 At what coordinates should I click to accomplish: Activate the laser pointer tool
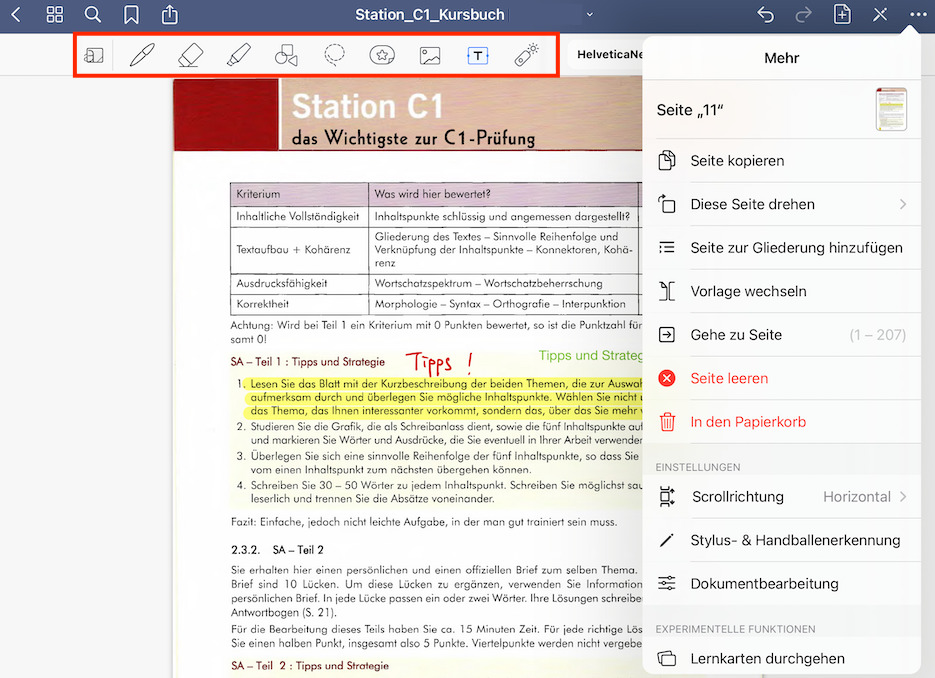point(525,55)
